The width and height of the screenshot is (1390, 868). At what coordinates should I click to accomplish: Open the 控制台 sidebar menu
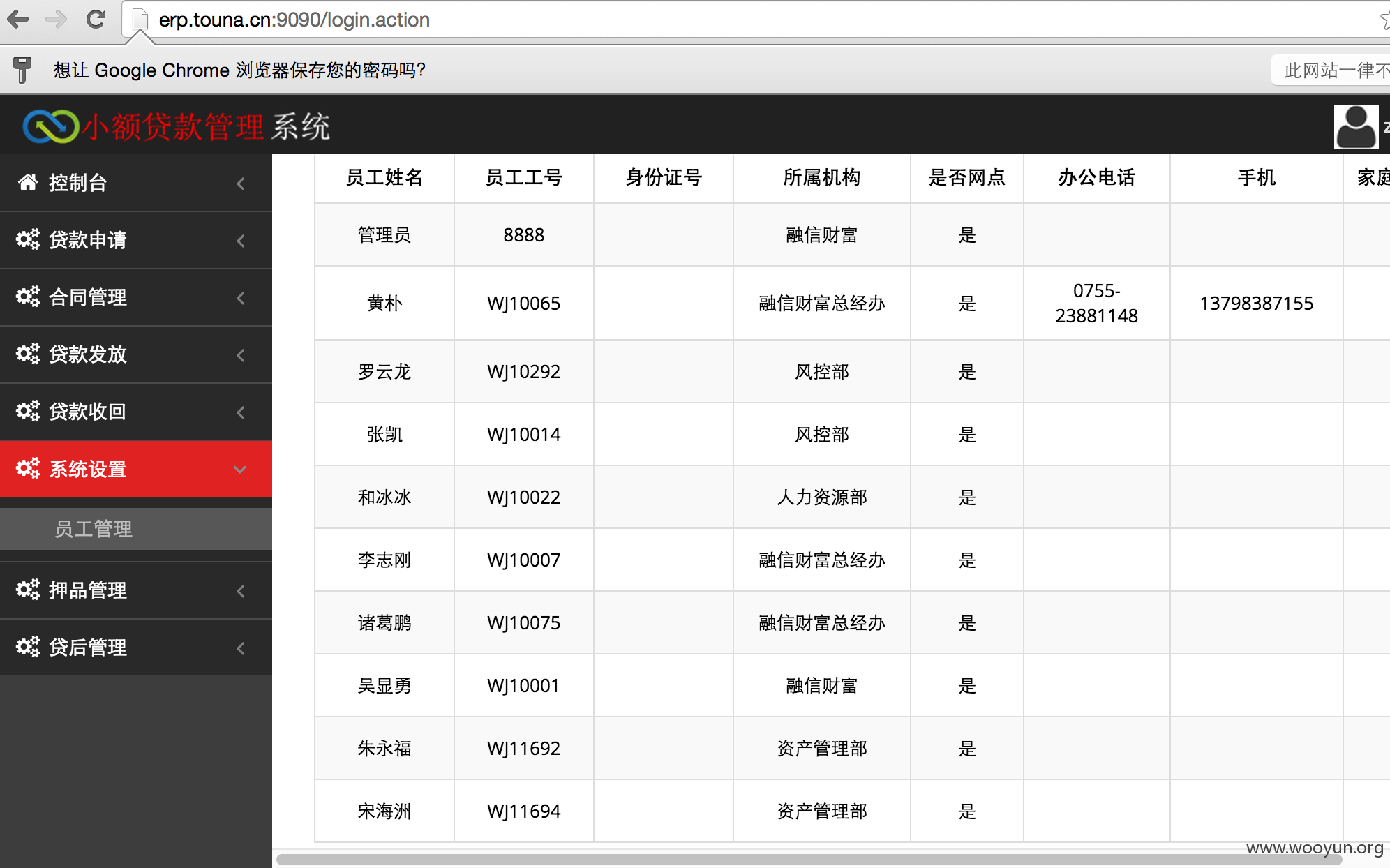[x=136, y=183]
